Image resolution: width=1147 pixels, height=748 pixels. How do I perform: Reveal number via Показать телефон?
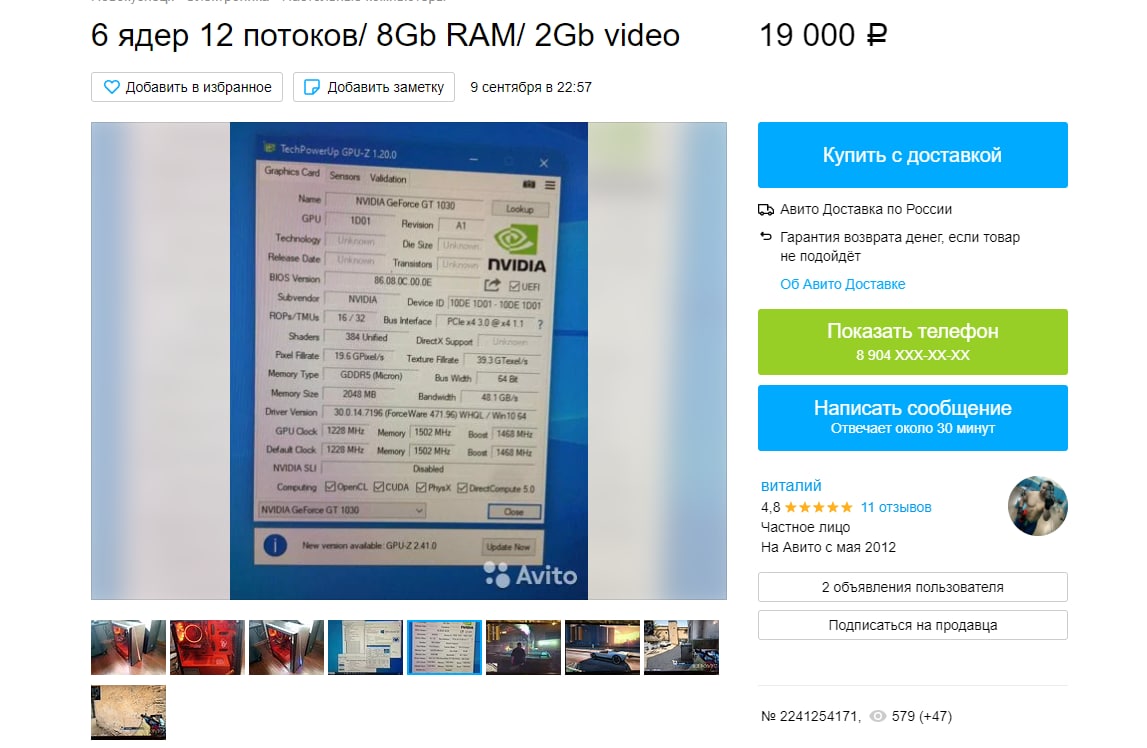click(x=912, y=342)
